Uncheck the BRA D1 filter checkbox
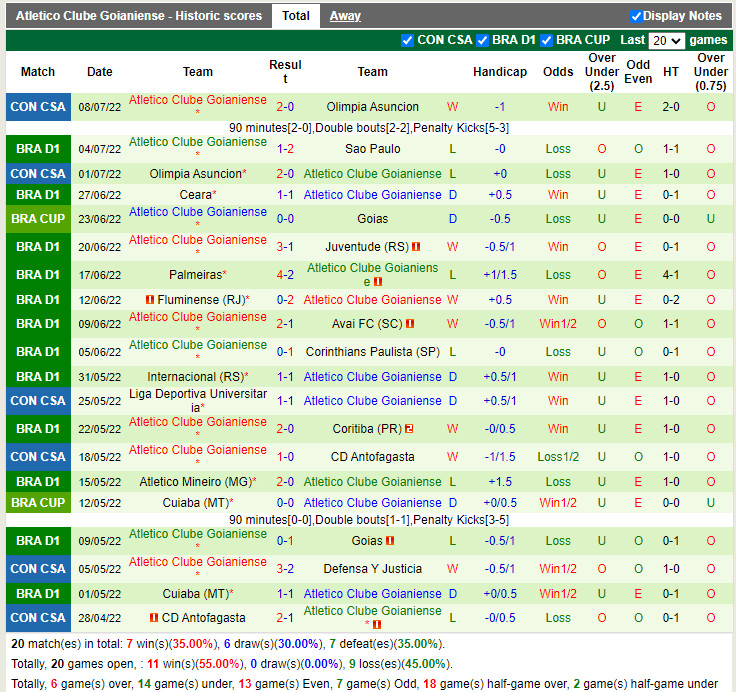This screenshot has height=692, width=736. point(482,40)
